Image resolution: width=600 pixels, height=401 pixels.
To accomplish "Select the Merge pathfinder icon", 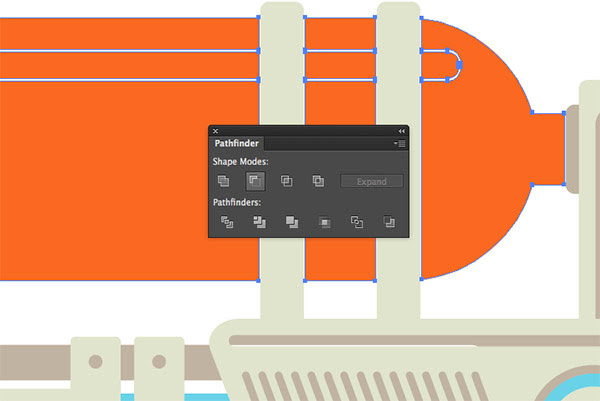I will coord(292,222).
